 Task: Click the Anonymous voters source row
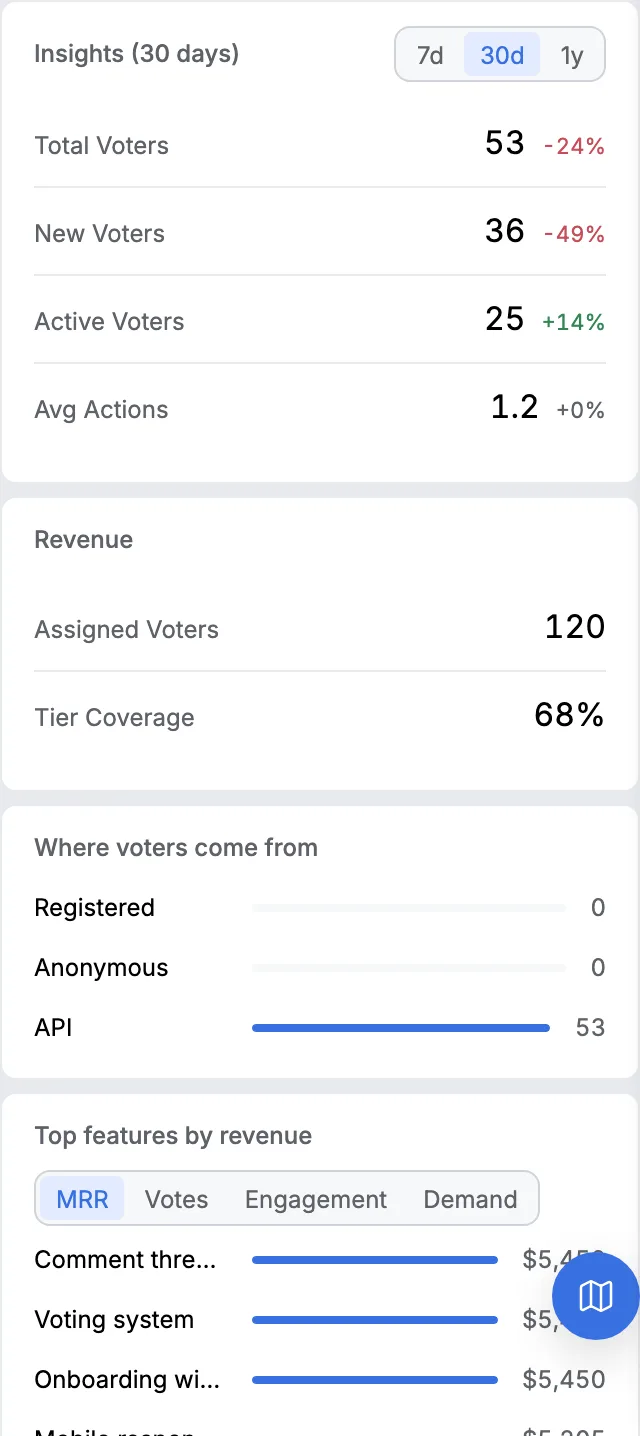tap(320, 968)
